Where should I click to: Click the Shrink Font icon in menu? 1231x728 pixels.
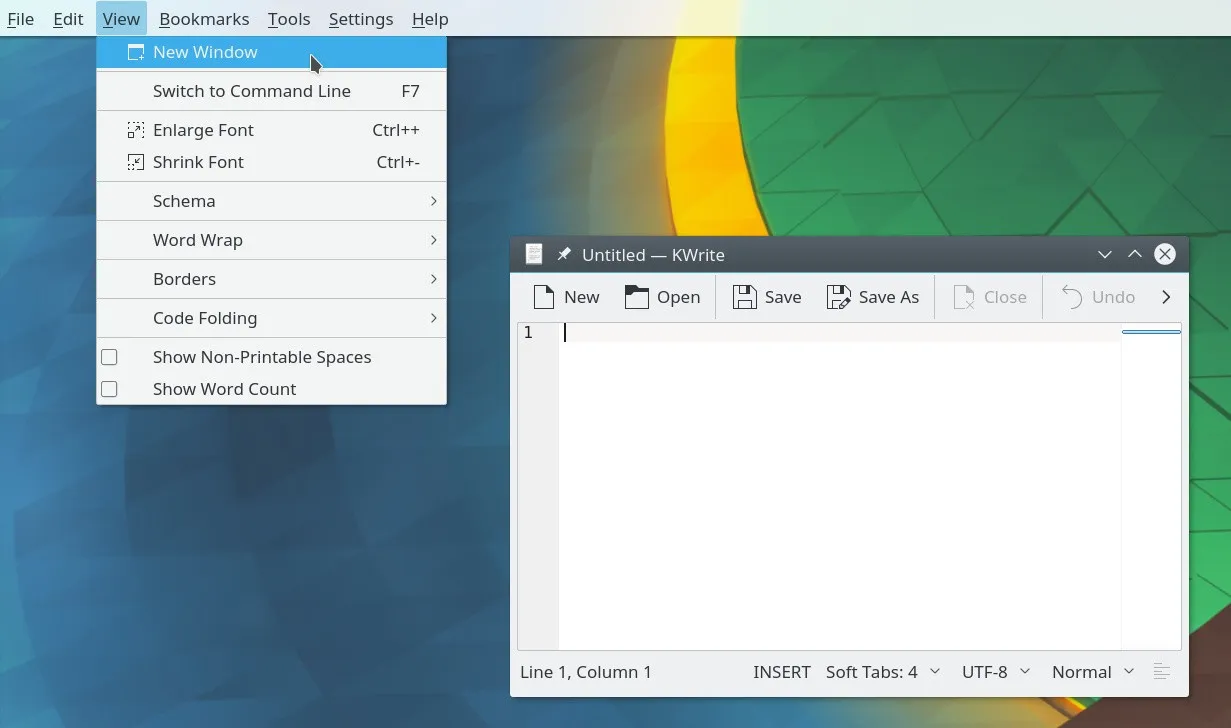136,162
